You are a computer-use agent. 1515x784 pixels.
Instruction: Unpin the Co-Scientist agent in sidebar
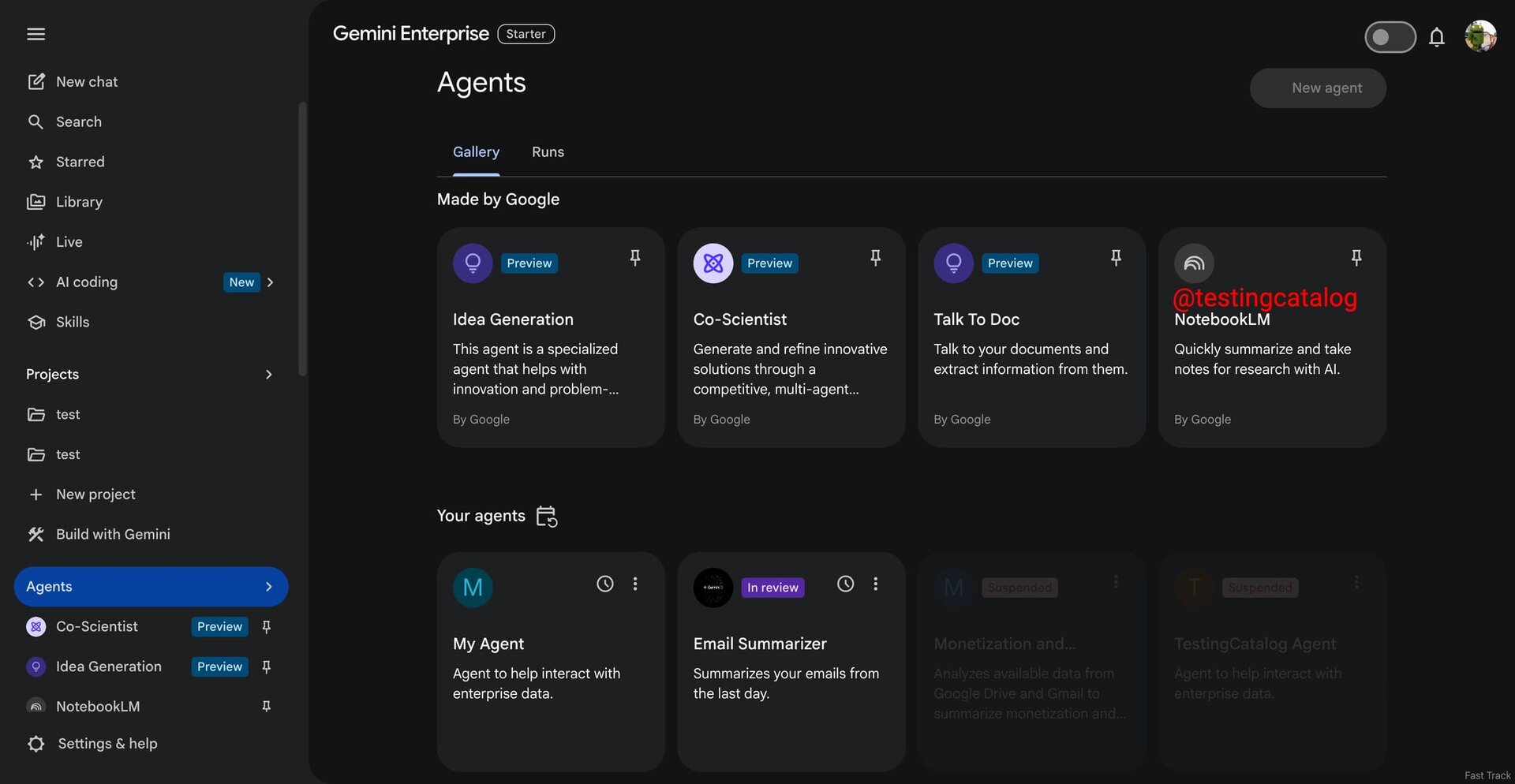point(266,626)
